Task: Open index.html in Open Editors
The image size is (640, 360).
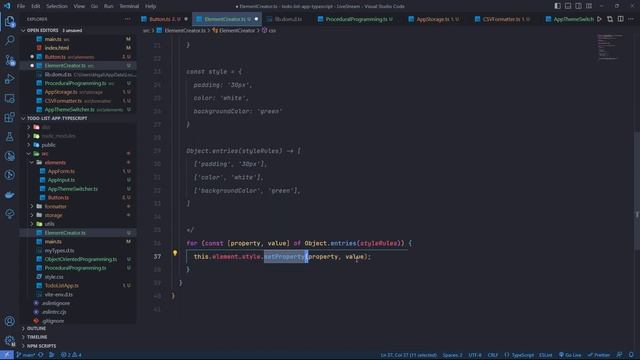Action: click(x=57, y=48)
